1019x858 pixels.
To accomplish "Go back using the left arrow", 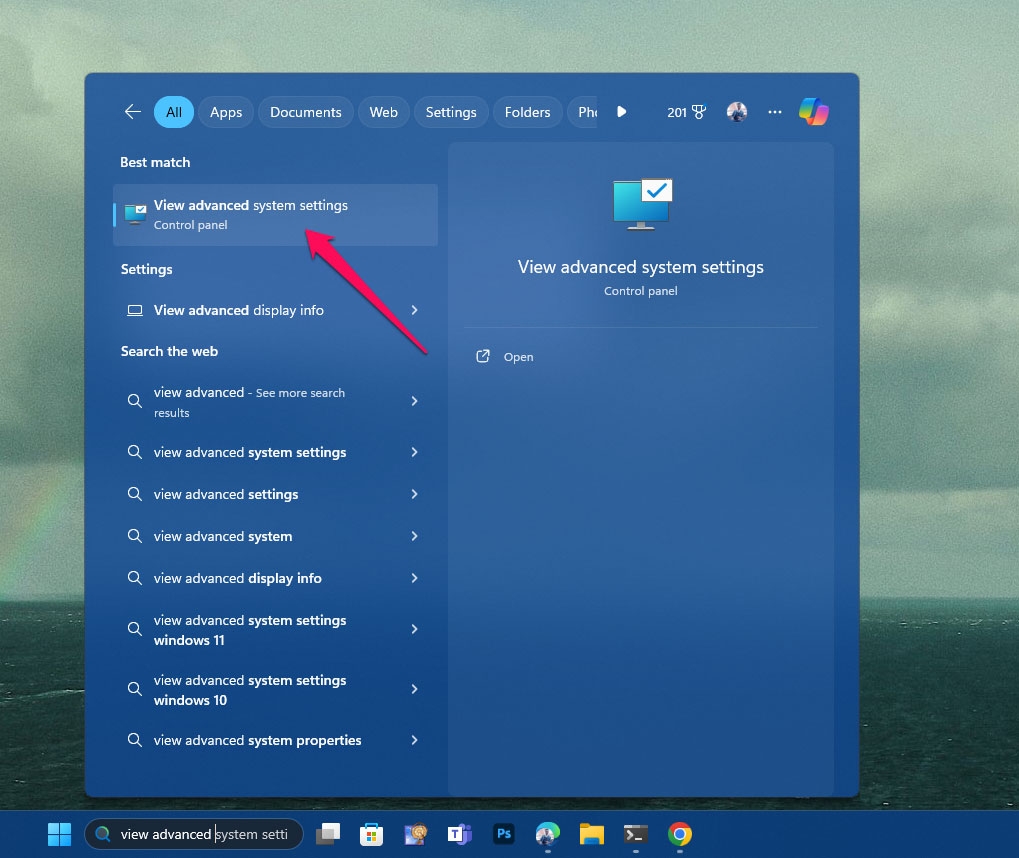I will click(x=133, y=112).
